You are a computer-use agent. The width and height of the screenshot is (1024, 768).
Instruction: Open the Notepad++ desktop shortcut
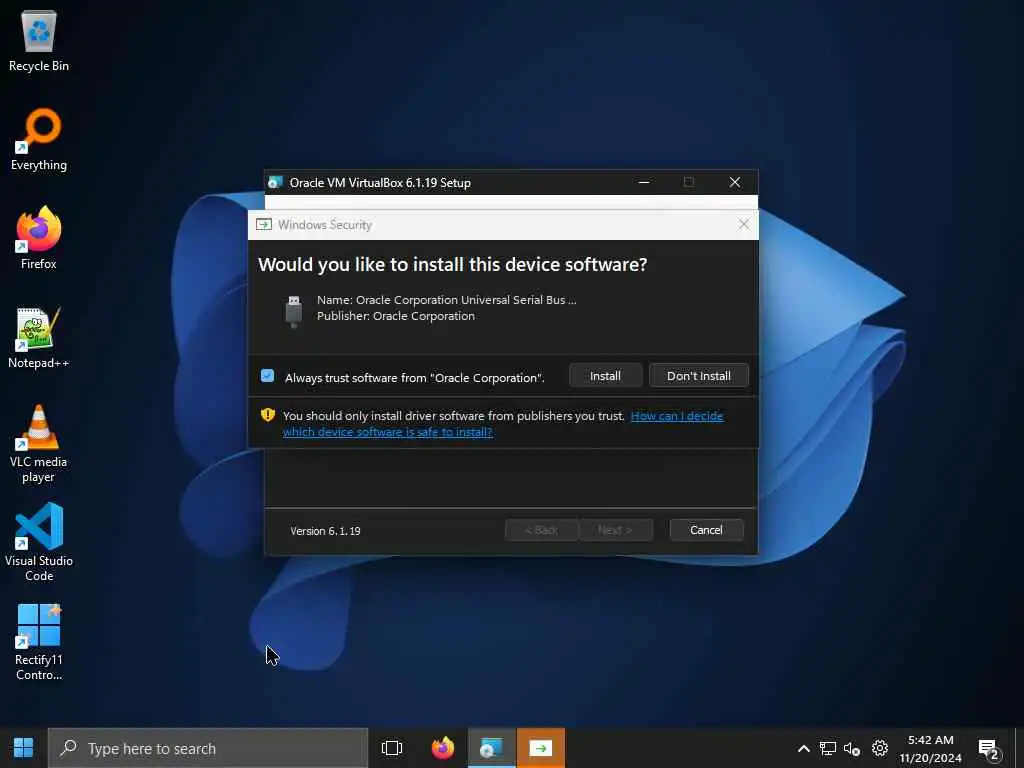(x=39, y=338)
